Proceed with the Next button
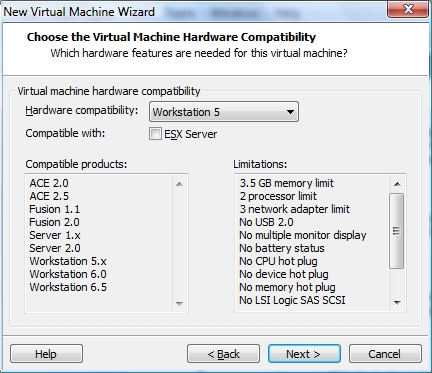Viewport: 432px width, 373px height. [x=304, y=354]
